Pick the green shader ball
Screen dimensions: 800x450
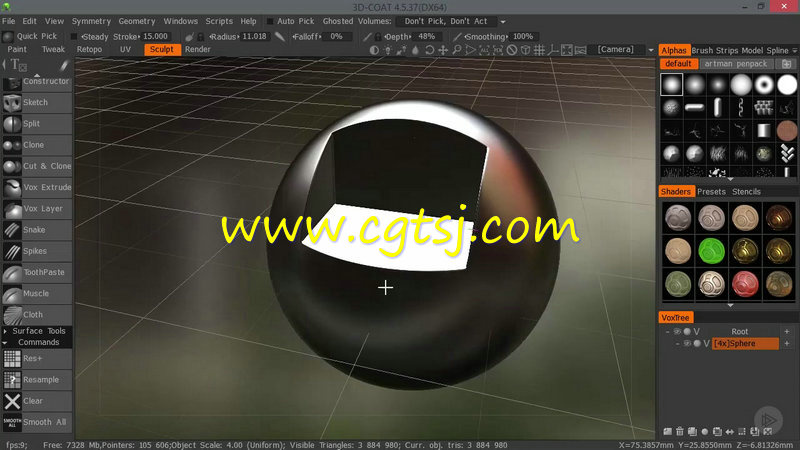[711, 251]
